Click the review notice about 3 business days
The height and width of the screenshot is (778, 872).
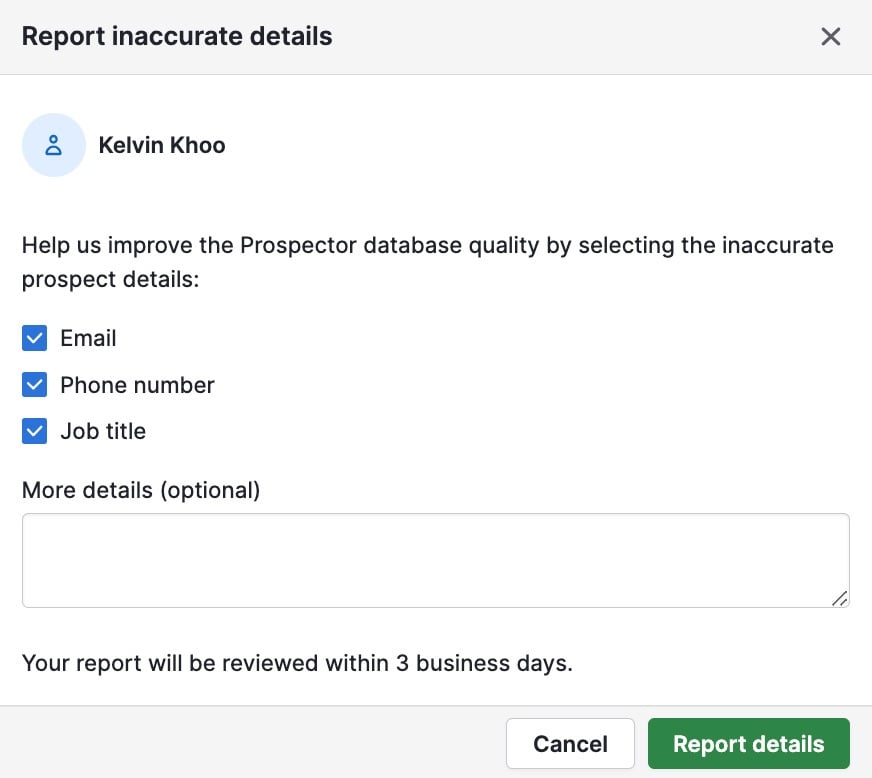pos(296,662)
